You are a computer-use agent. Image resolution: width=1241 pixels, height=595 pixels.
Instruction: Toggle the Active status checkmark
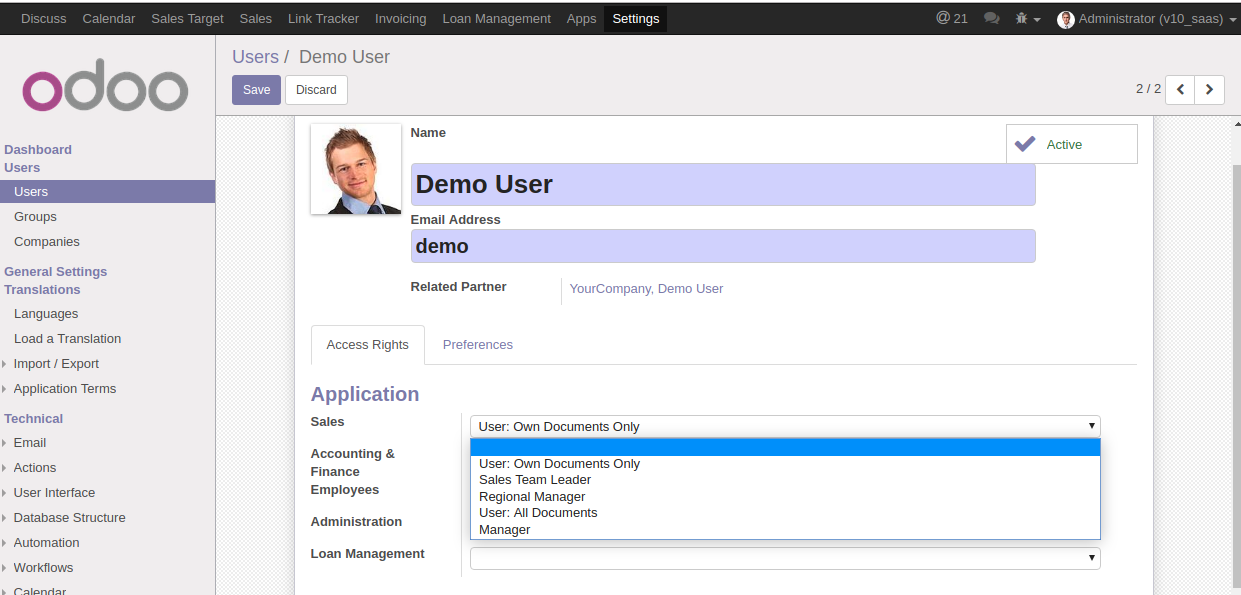point(1071,144)
